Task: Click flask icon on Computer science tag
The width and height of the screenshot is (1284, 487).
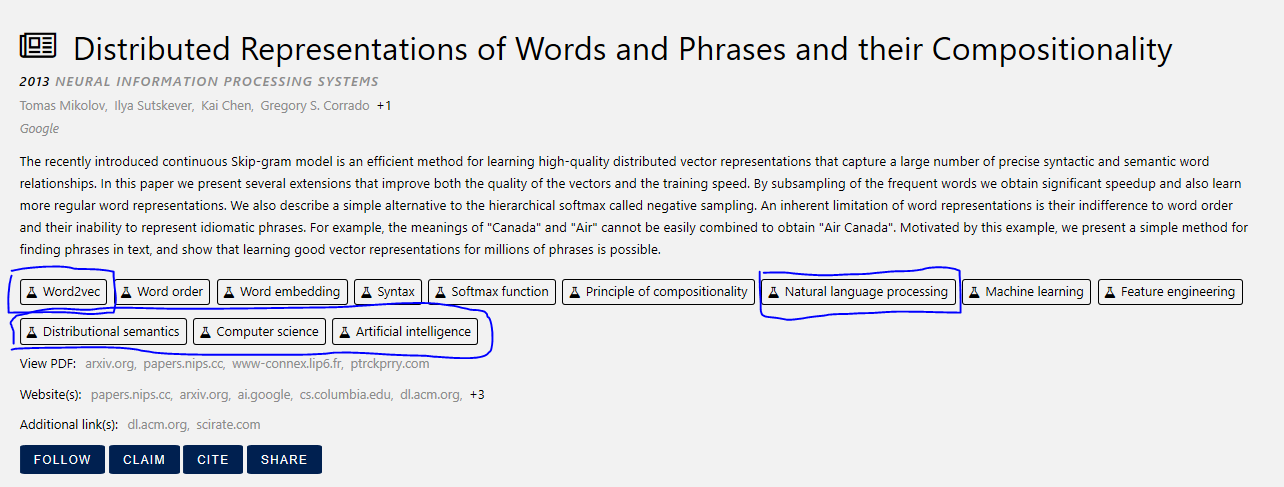Action: point(205,332)
